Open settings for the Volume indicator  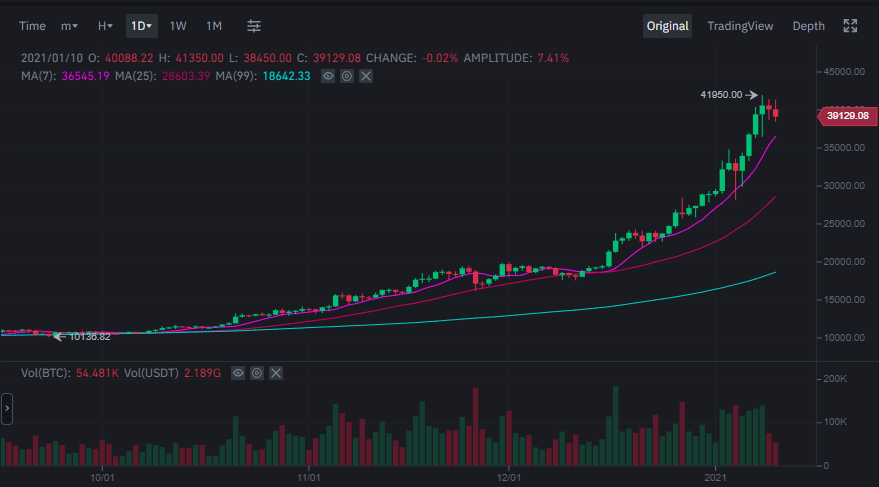point(257,373)
